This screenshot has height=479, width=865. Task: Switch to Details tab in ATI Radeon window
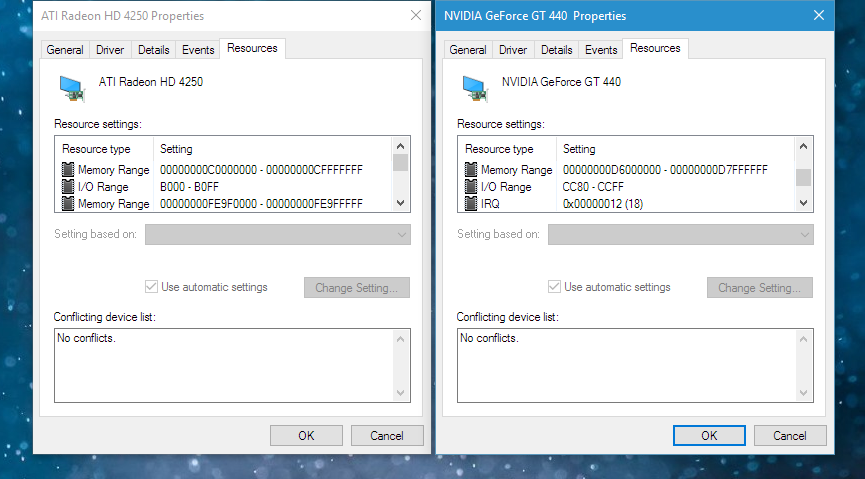pyautogui.click(x=153, y=50)
